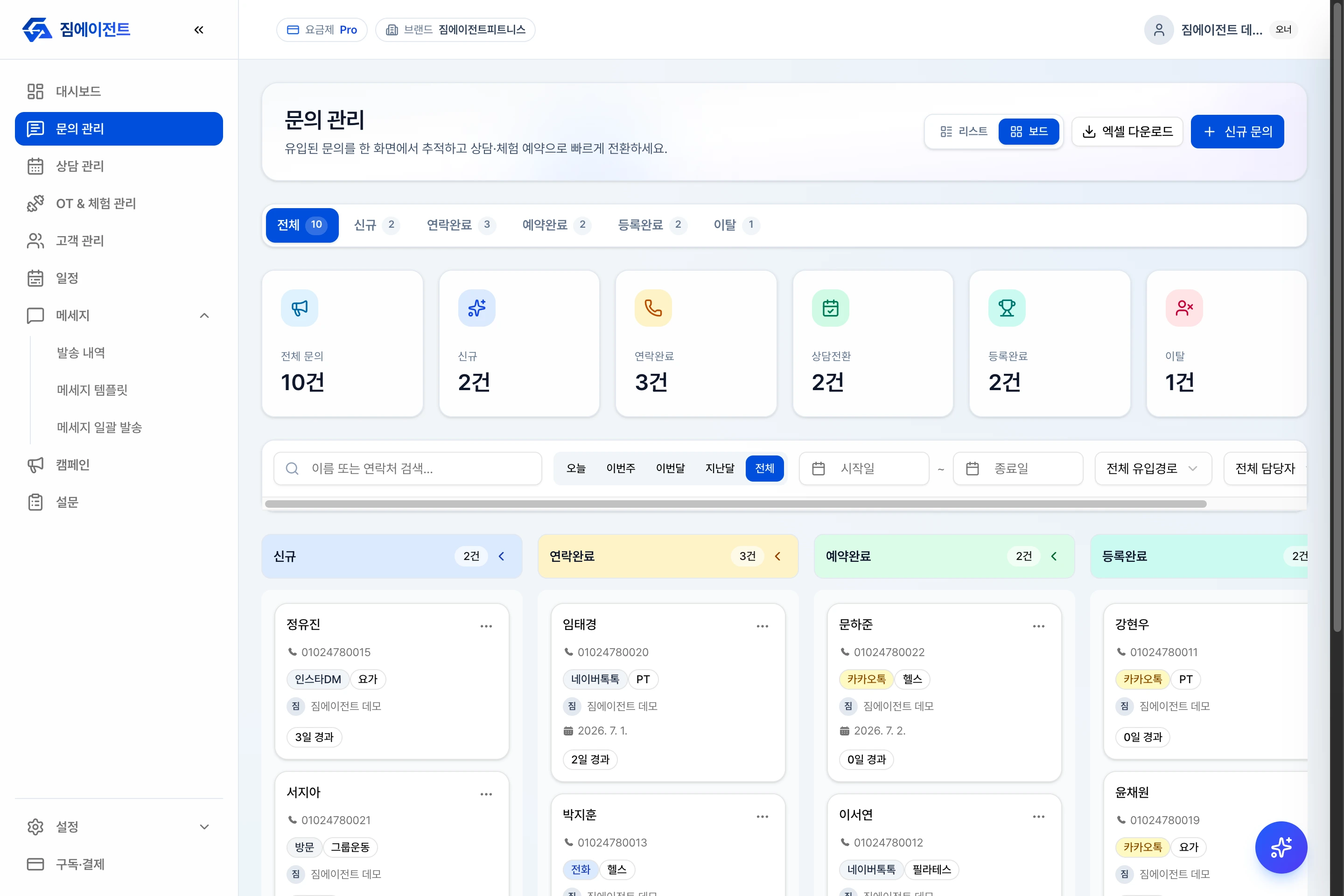Click the calendar-check icon on 상담전환 card
Screen dimensions: 1344x896
pyautogui.click(x=830, y=308)
